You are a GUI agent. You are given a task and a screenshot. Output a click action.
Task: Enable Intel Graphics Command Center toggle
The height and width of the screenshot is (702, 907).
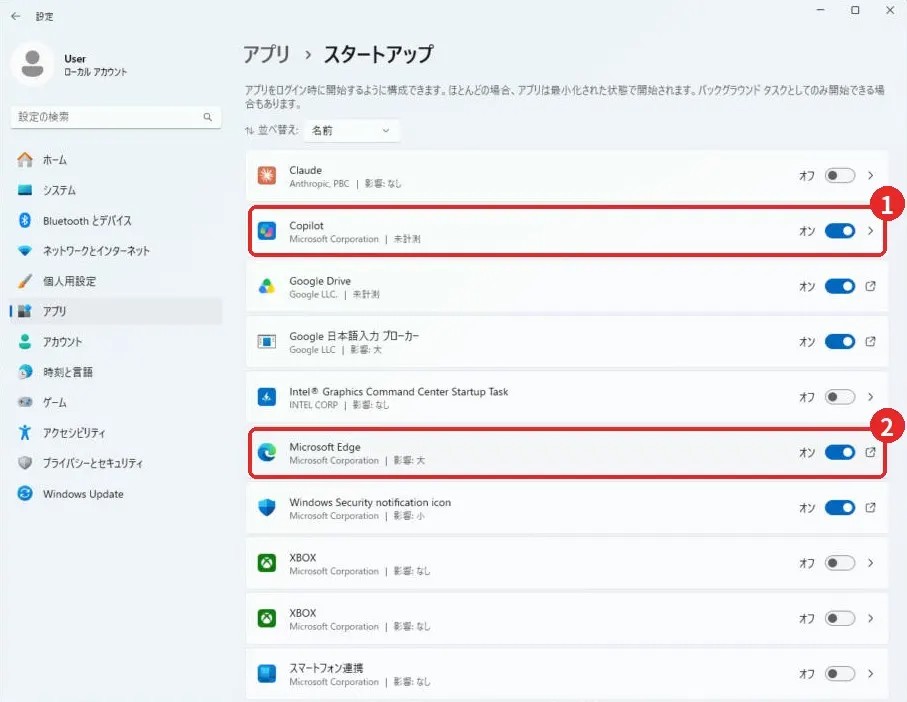point(840,397)
